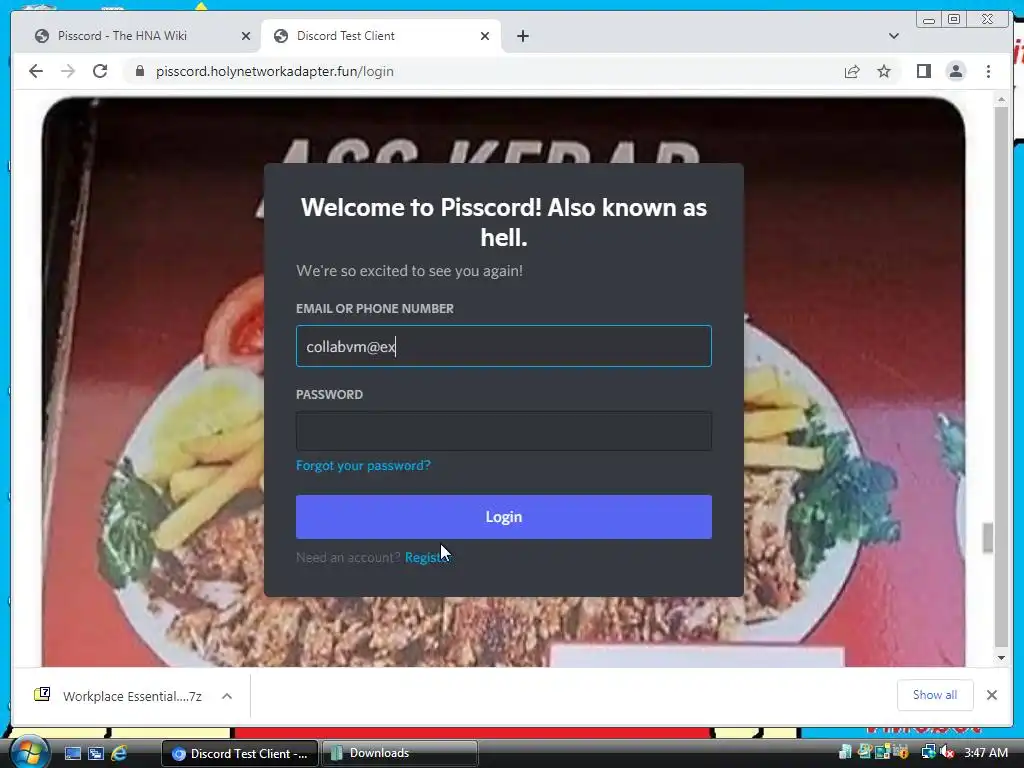Open the Chrome profile avatar menu
The height and width of the screenshot is (768, 1024).
tap(955, 71)
